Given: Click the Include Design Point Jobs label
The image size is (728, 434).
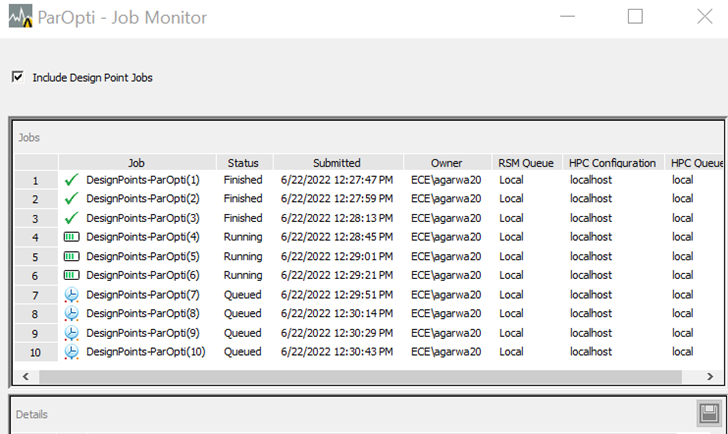Looking at the screenshot, I should [92, 78].
